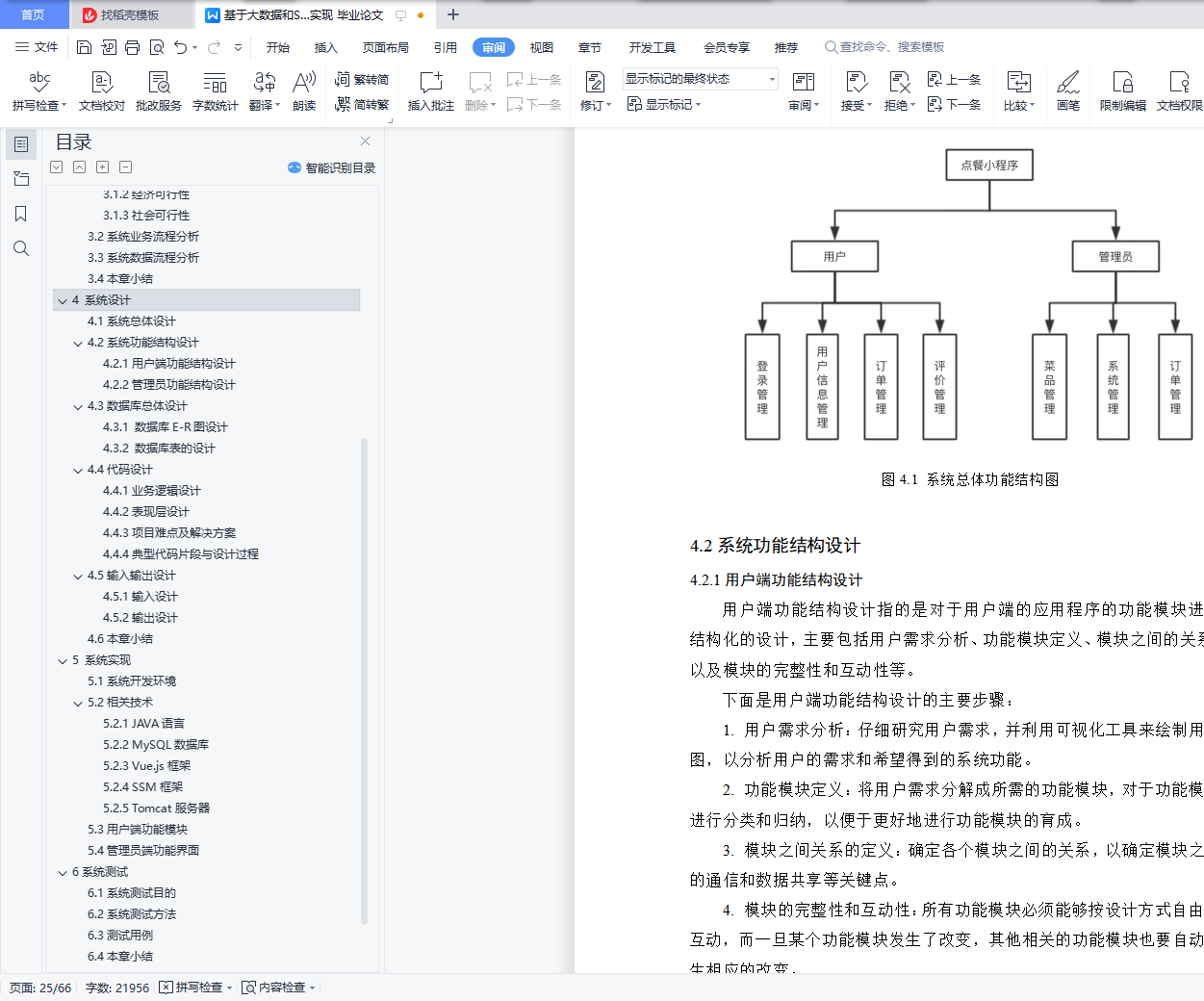Viewport: 1204px width, 1001px height.
Task: Click the 查找命令、搜索模板 search field
Action: [x=885, y=47]
